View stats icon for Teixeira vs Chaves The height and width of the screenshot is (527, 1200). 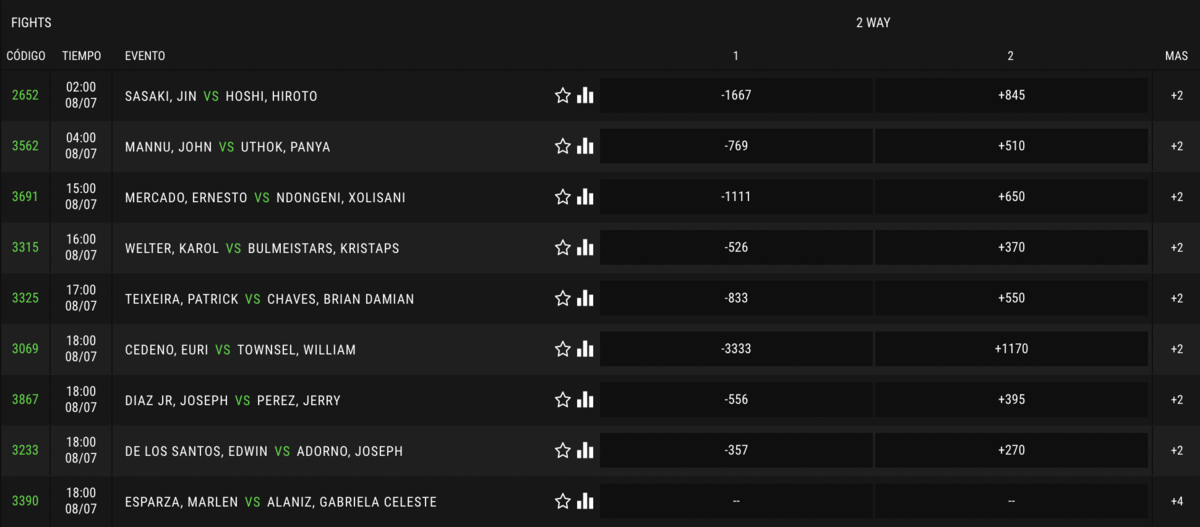point(586,299)
